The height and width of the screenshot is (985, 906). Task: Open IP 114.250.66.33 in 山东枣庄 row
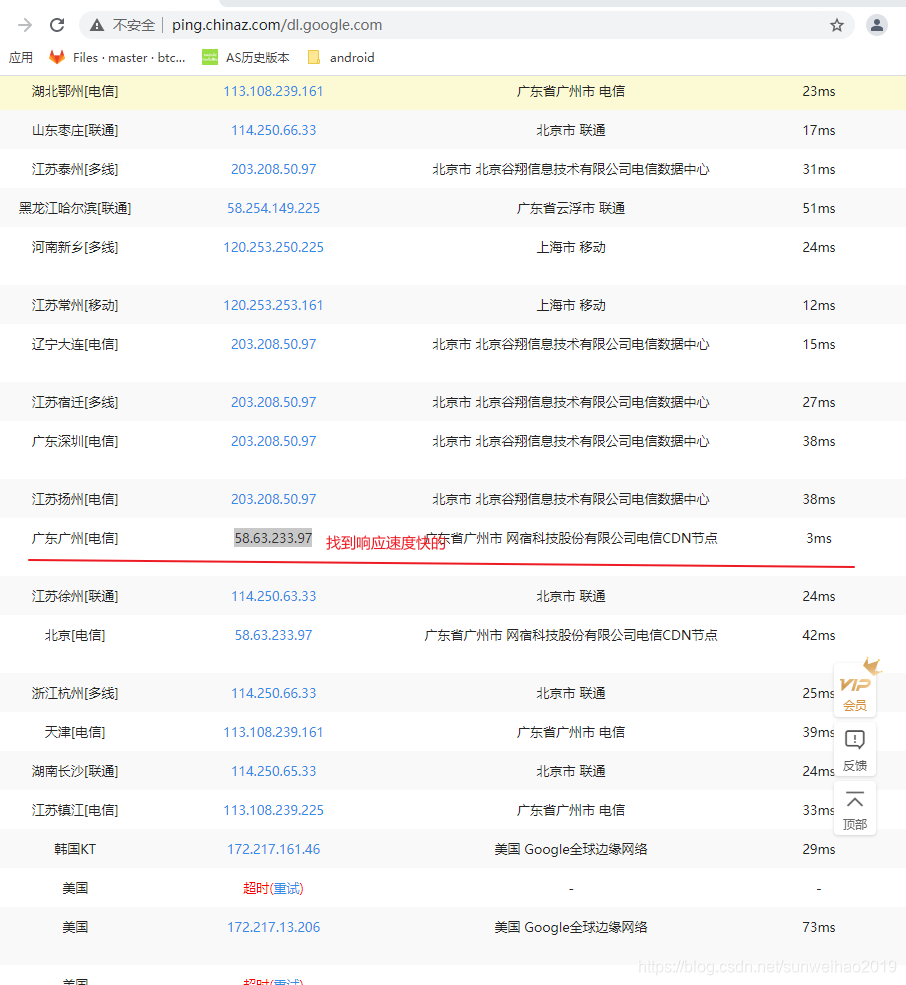click(273, 131)
